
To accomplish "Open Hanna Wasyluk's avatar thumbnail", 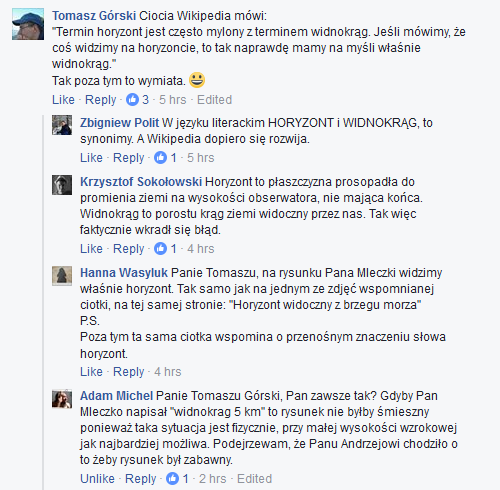I will point(62,276).
